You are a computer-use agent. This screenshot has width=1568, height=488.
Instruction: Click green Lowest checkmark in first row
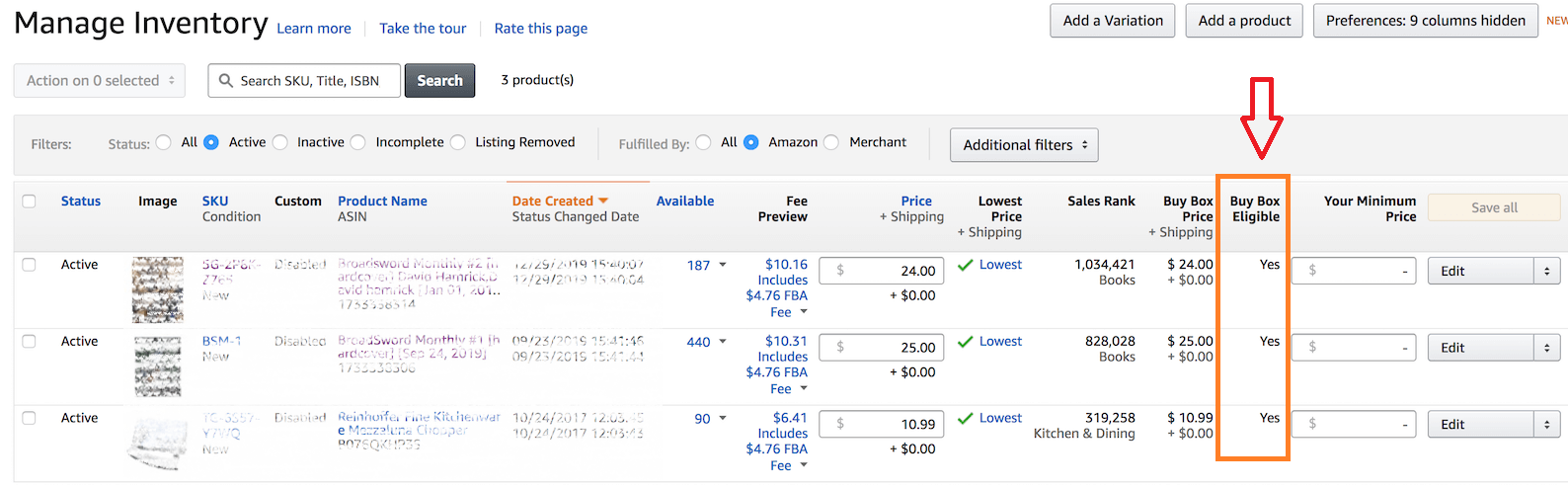966,265
